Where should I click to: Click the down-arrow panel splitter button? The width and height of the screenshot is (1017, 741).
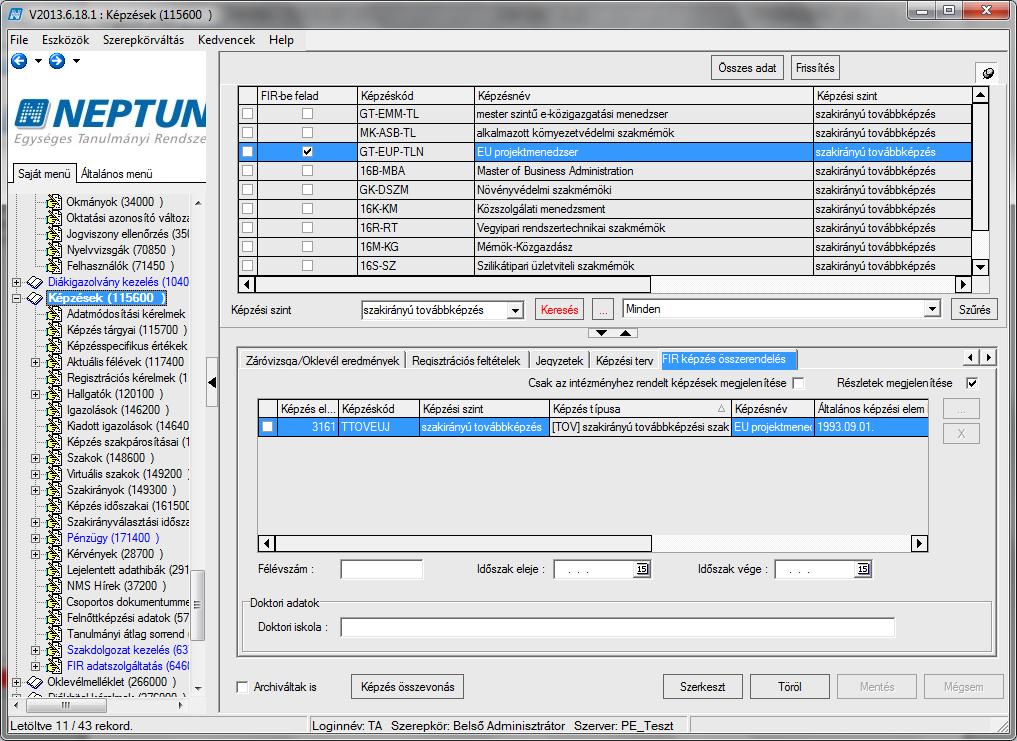(x=601, y=333)
